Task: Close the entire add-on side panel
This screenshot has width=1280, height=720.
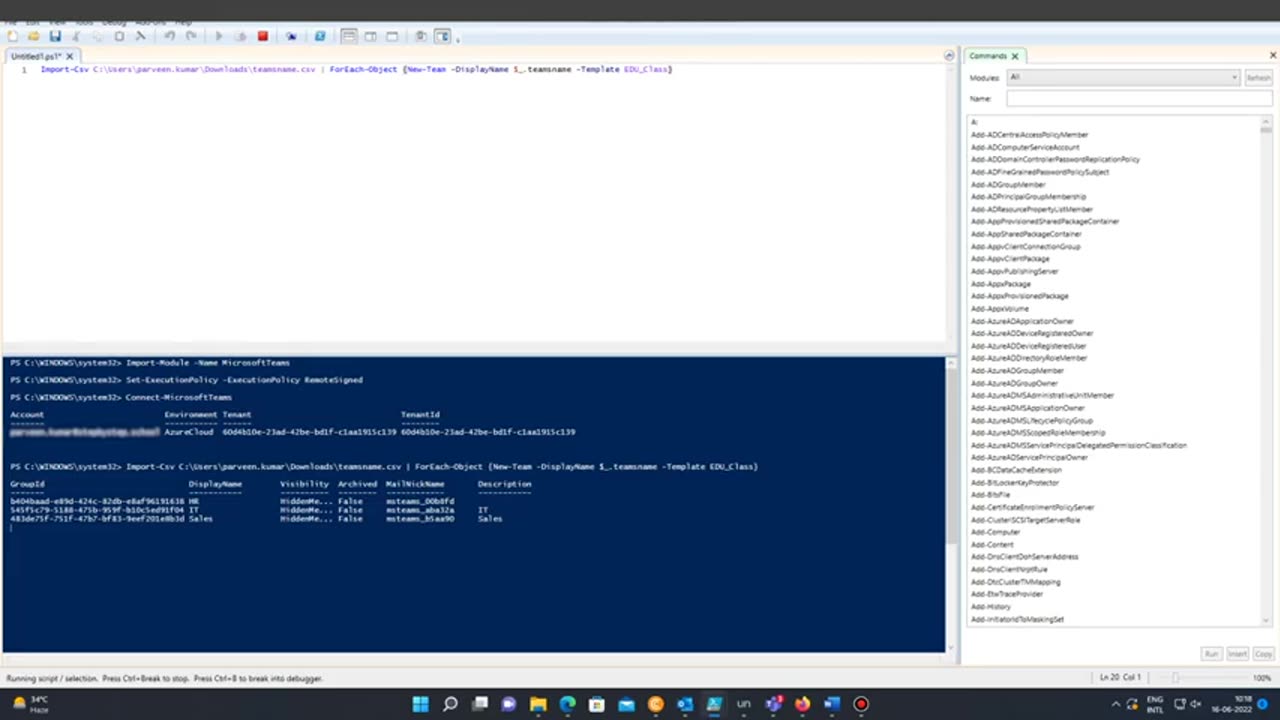Action: 1273,56
